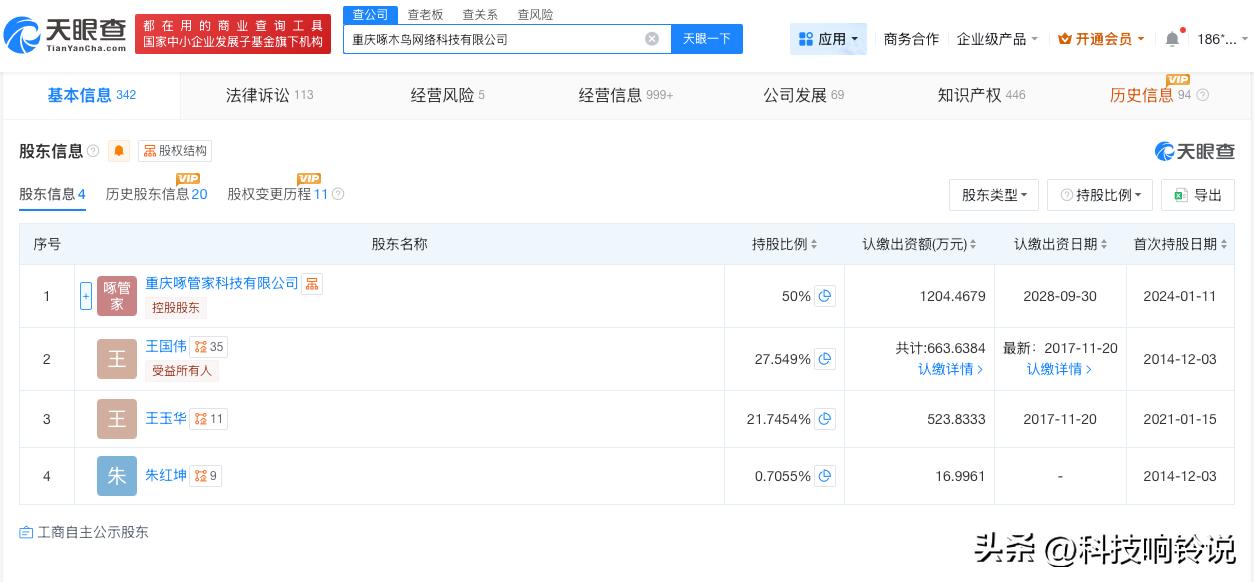Sort table by 认缴出资额(万元) column

click(x=920, y=244)
